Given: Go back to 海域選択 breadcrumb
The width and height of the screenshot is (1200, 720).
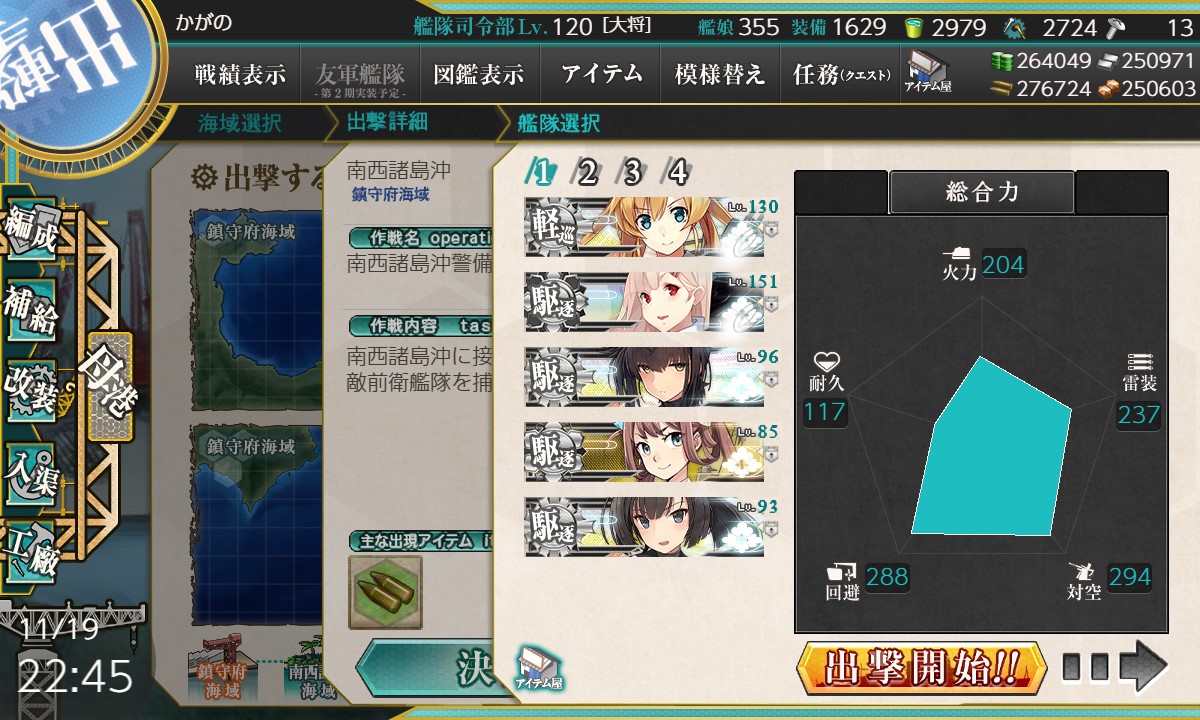Looking at the screenshot, I should tap(240, 124).
